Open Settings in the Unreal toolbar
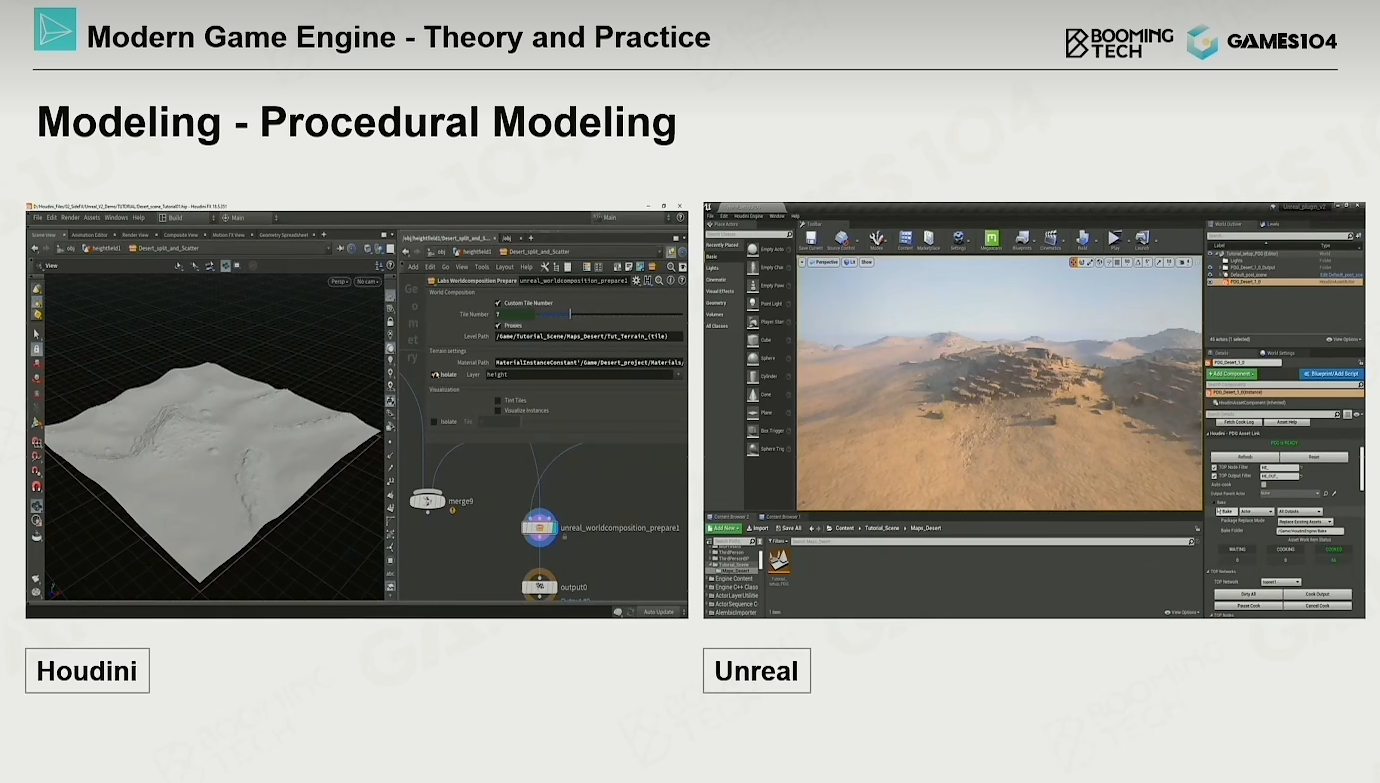 pyautogui.click(x=958, y=238)
